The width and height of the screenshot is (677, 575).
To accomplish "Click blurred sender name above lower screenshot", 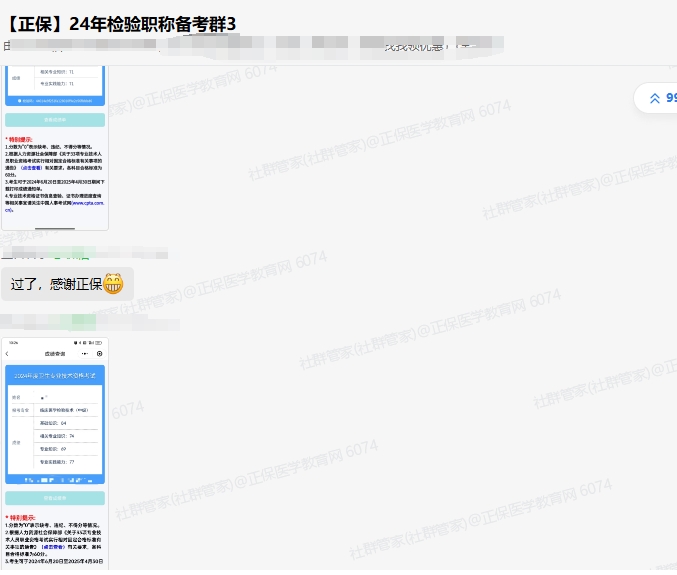I will 60,322.
